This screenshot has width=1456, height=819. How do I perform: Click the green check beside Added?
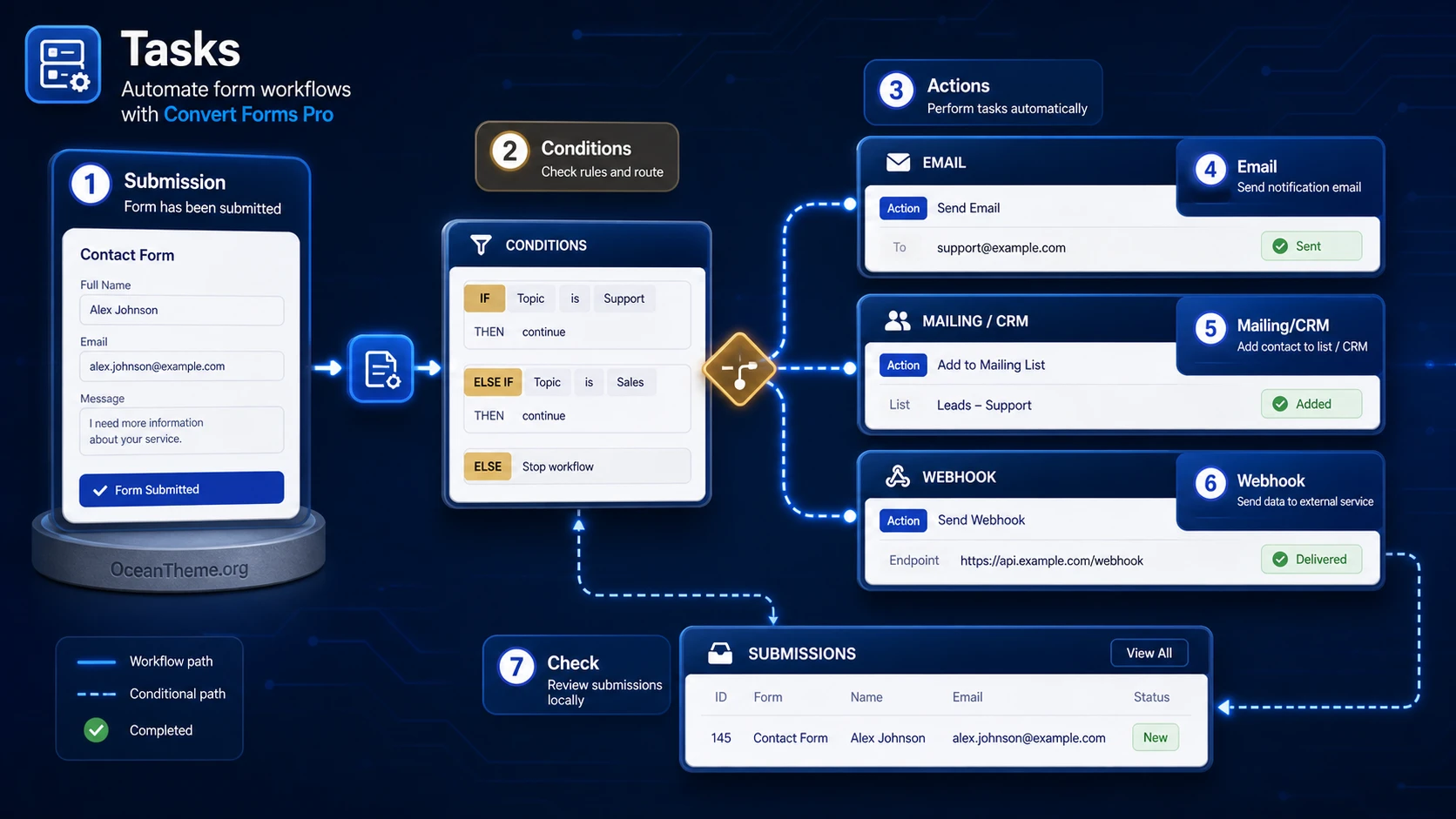1280,404
